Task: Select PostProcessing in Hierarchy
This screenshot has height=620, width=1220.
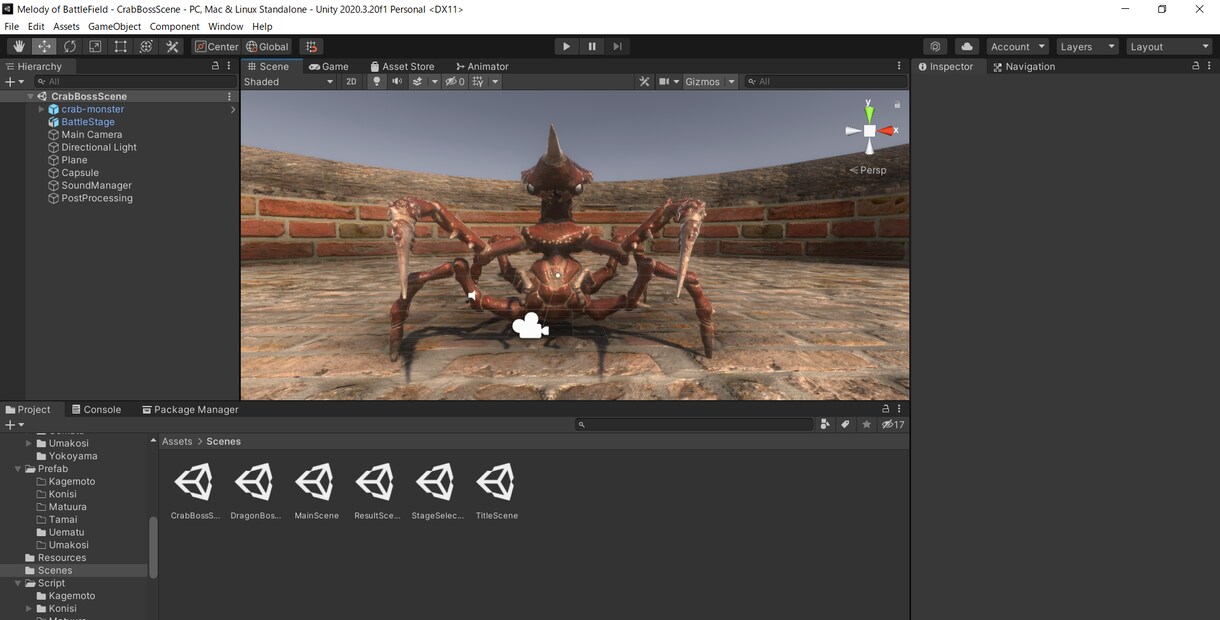Action: point(97,198)
